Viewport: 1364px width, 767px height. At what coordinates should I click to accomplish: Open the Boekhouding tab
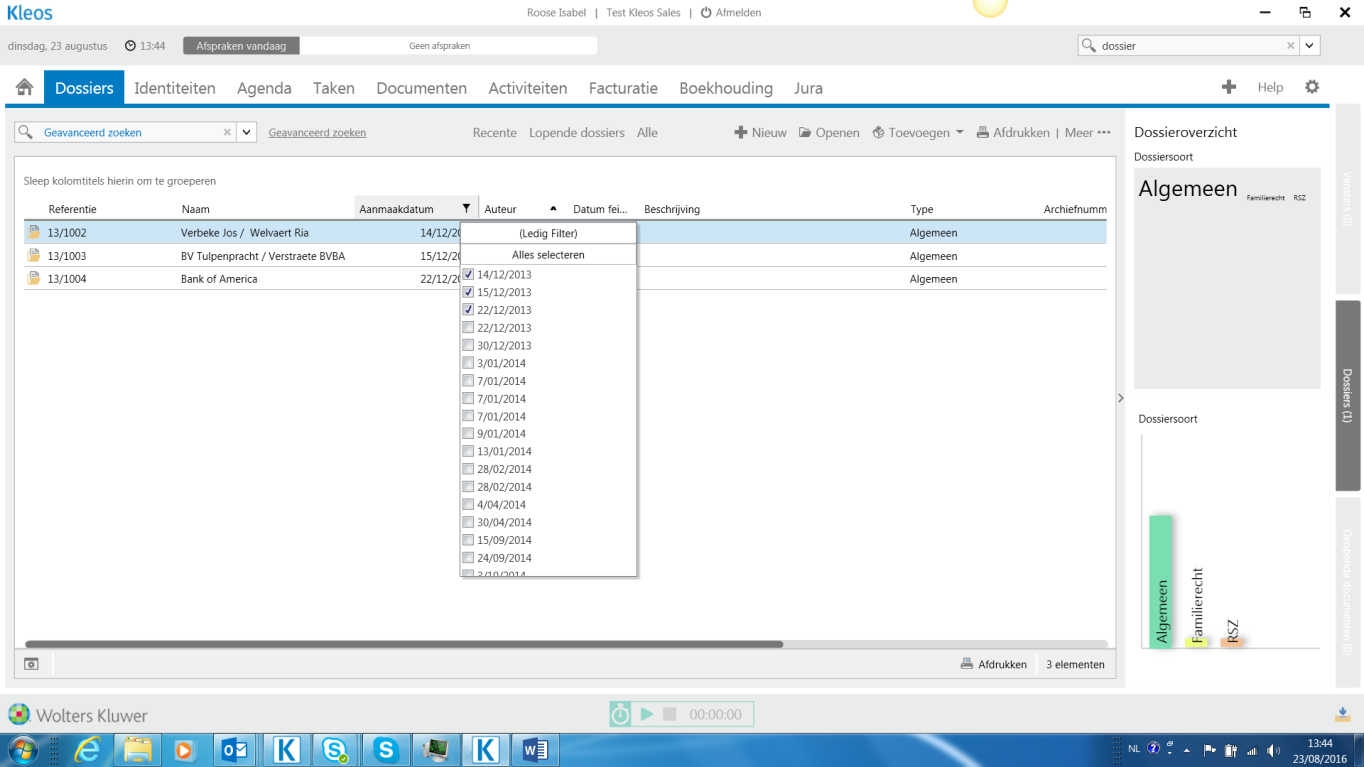coord(726,88)
